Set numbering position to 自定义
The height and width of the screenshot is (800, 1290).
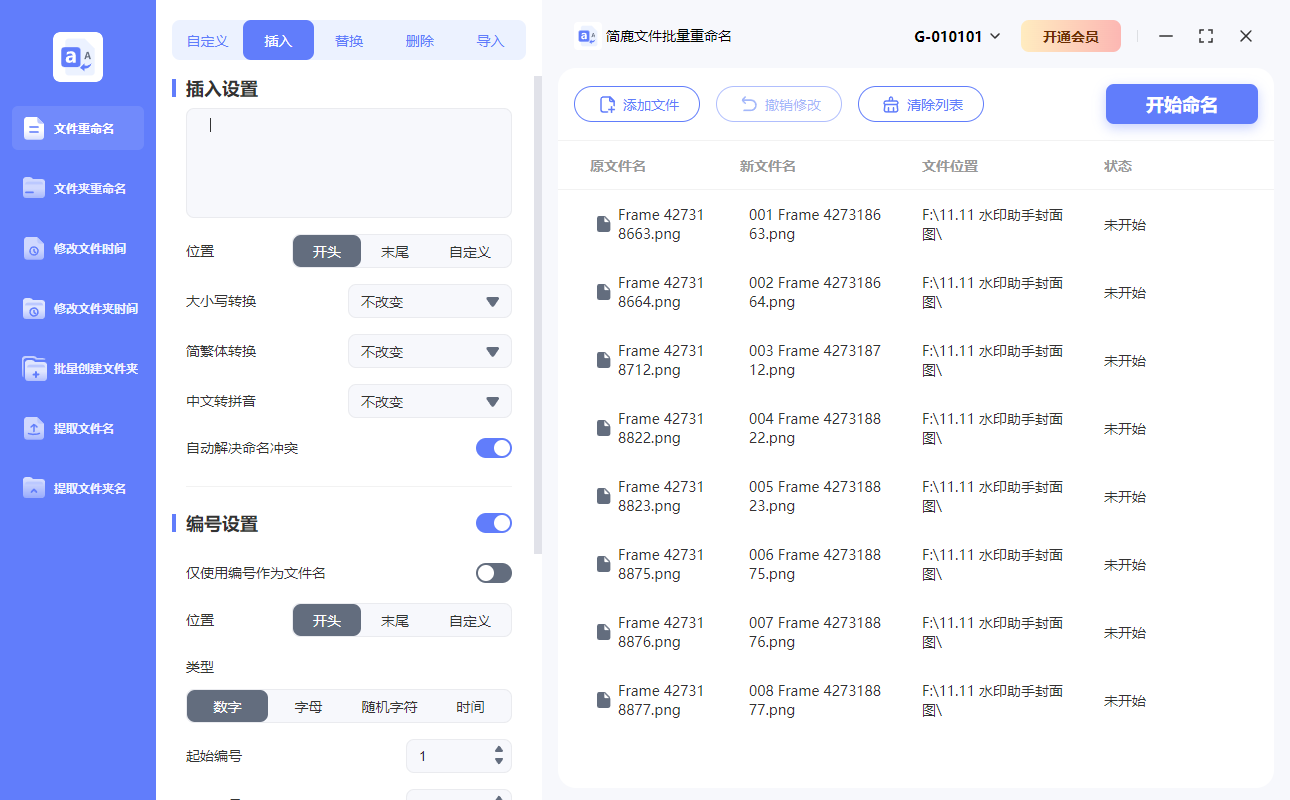click(469, 620)
